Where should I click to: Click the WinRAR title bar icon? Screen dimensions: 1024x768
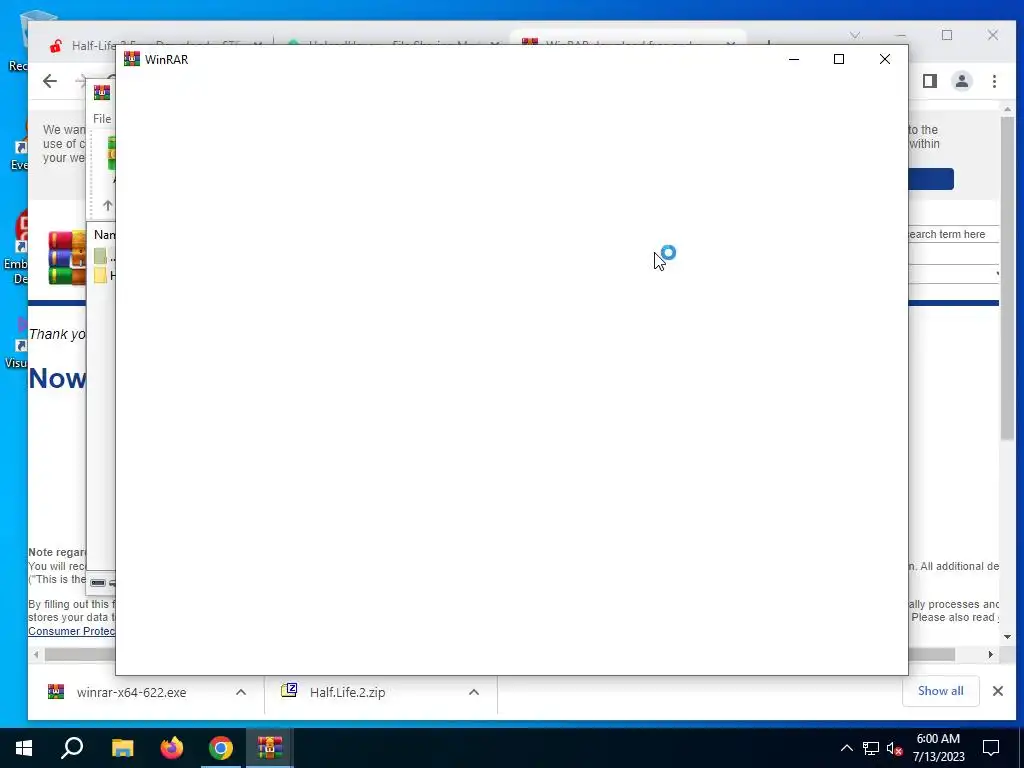pos(132,59)
